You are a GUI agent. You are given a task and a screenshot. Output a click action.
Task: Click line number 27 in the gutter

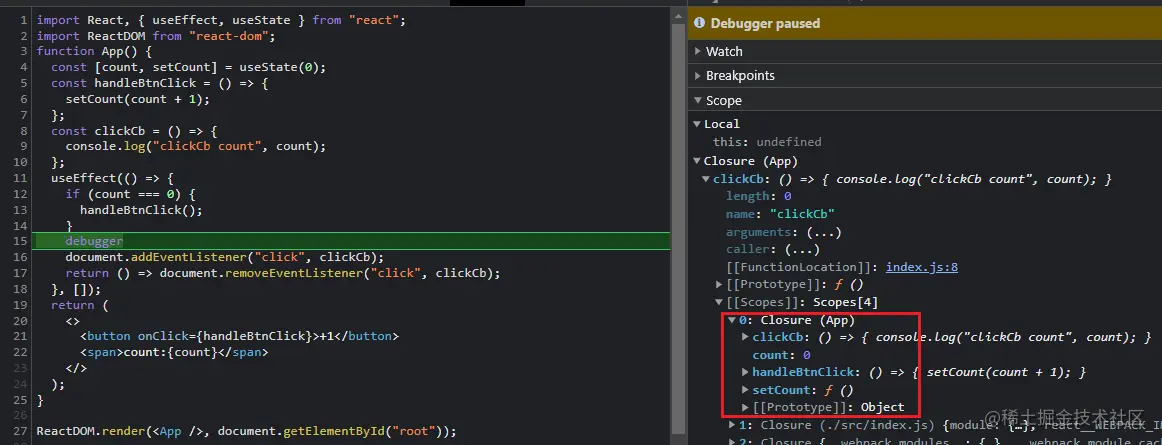tap(21, 431)
